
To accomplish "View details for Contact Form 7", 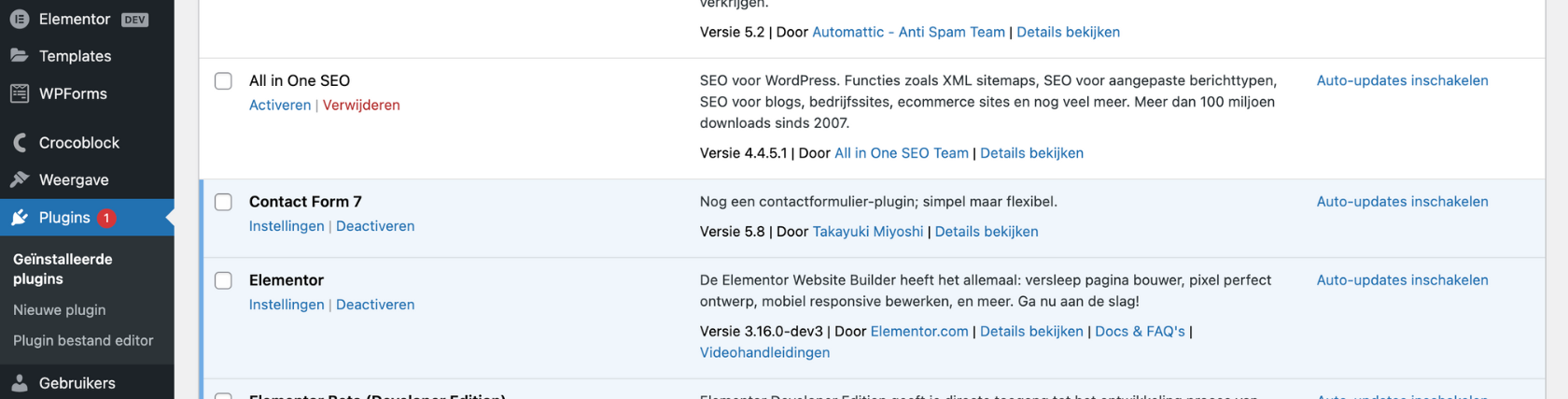I will (987, 232).
